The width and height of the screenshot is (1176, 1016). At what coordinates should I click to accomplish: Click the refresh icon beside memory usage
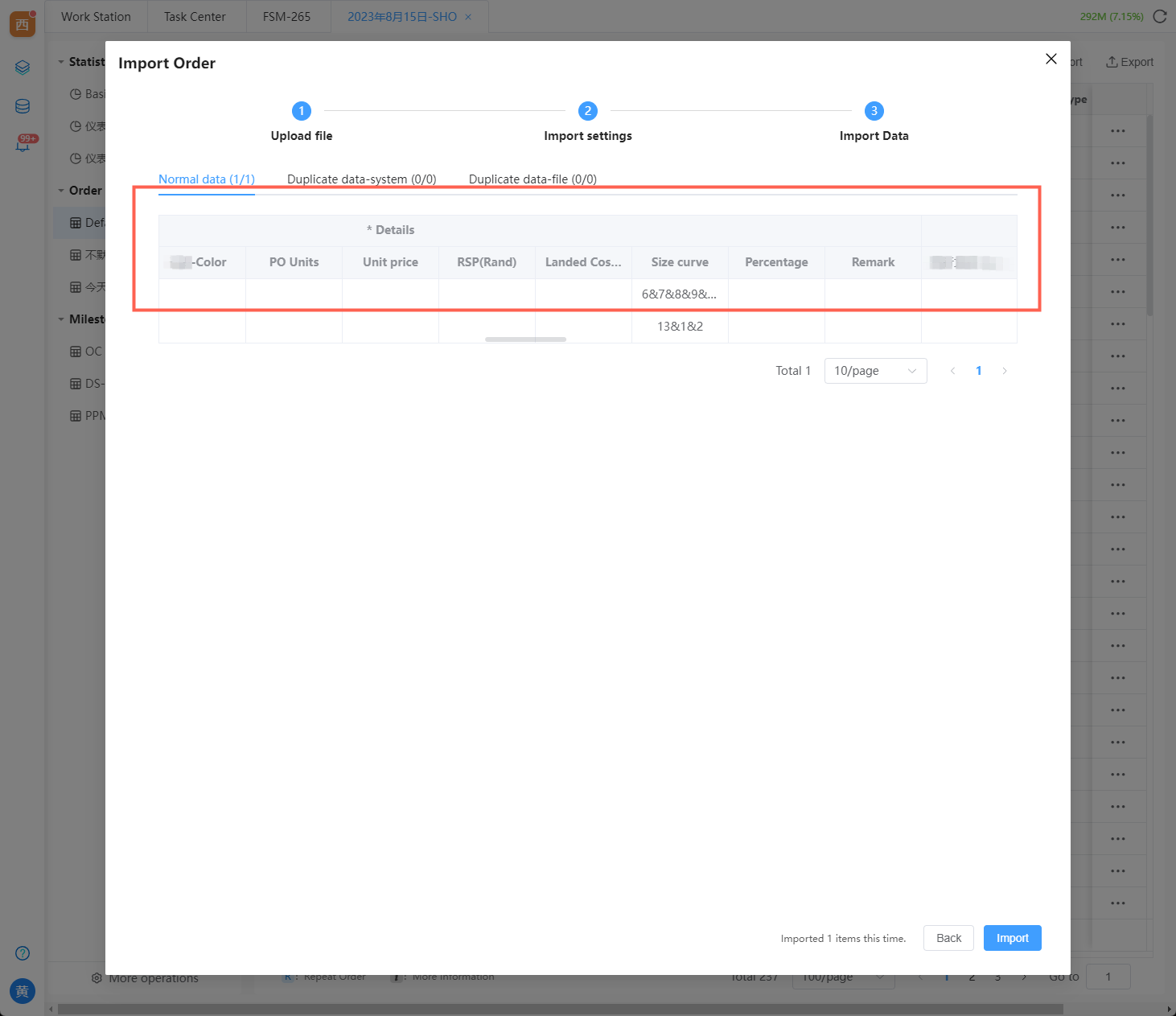1160,16
